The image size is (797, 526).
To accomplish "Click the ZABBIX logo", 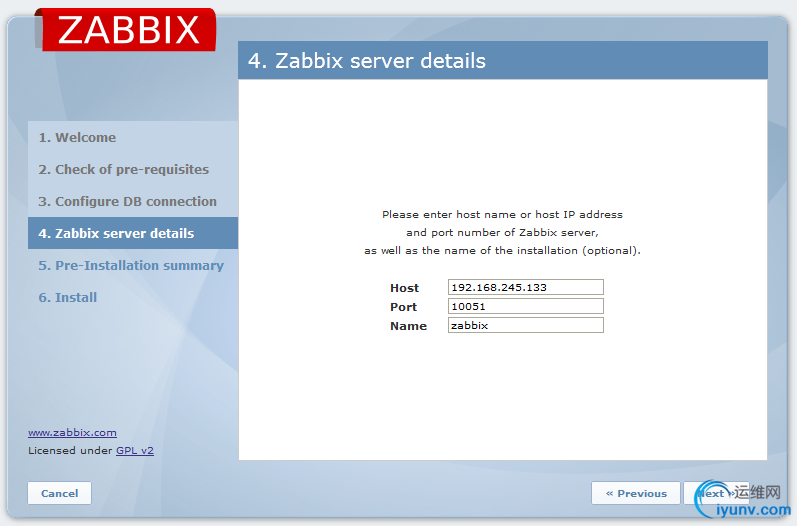I will 127,29.
